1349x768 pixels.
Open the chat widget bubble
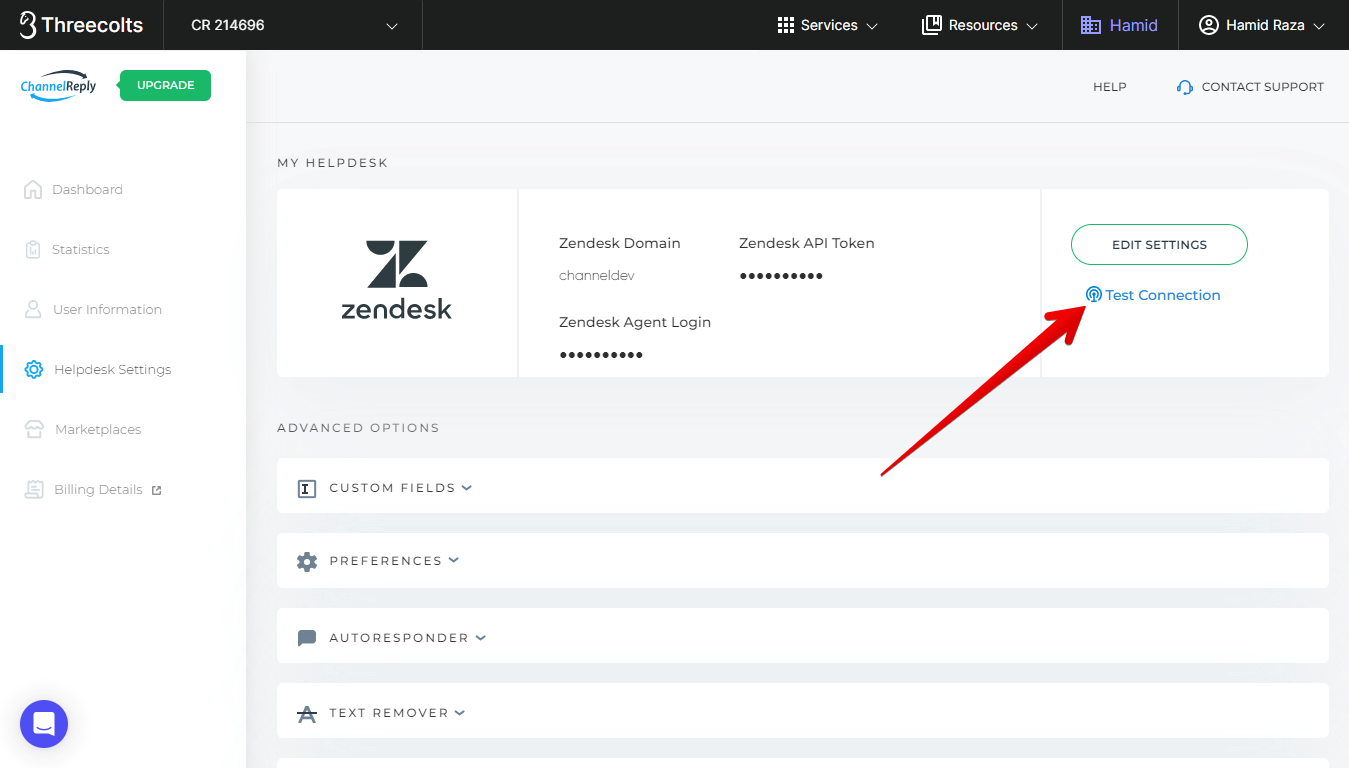44,724
